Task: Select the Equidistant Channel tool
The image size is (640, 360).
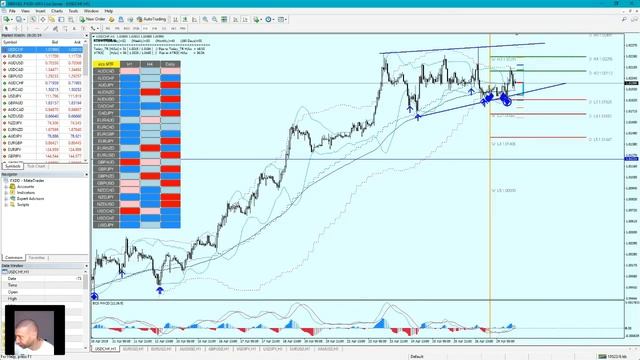Action: point(55,29)
